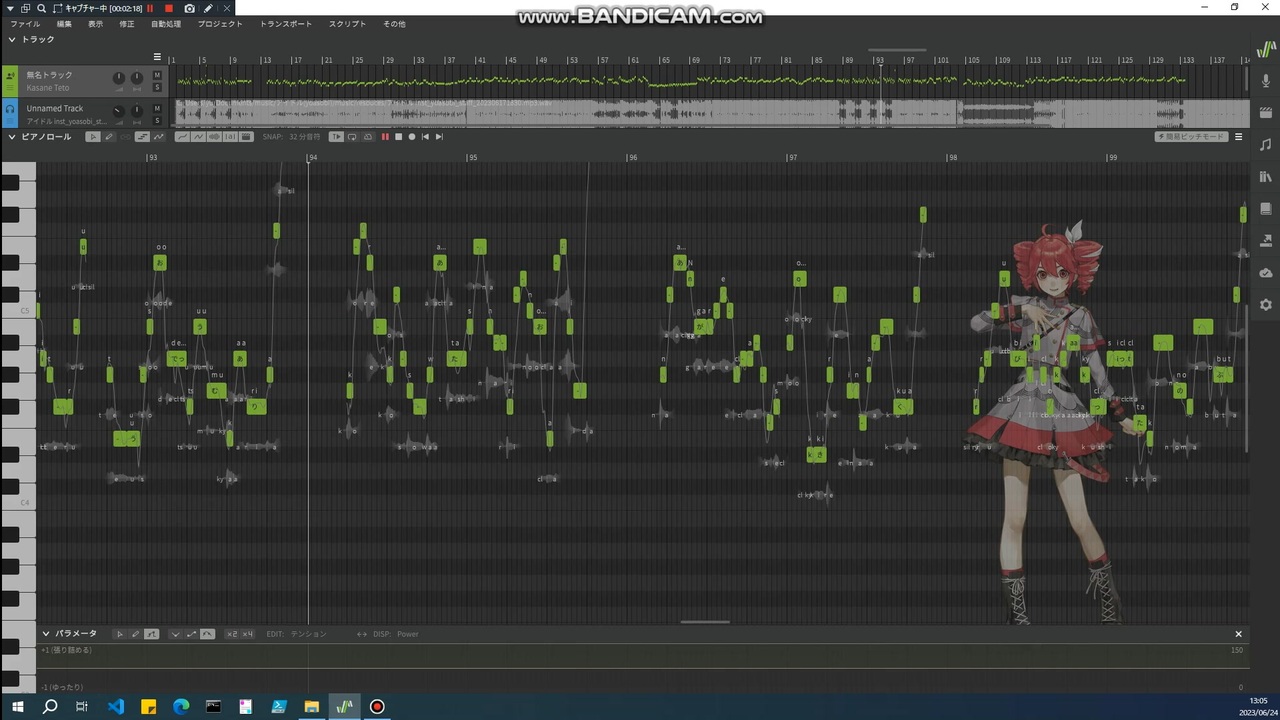Solo the Unnamed Track instrumental

(x=157, y=121)
